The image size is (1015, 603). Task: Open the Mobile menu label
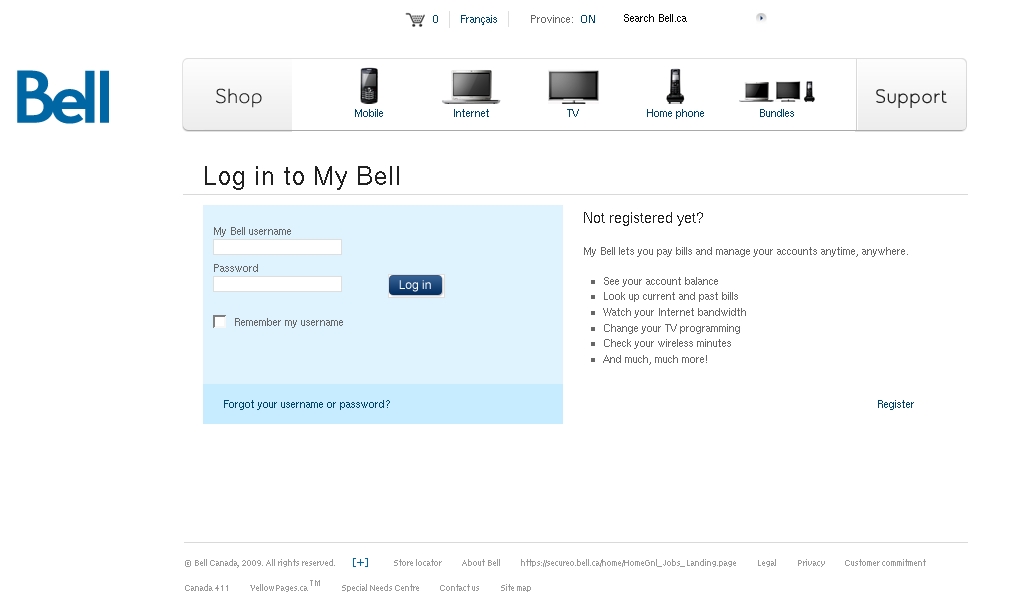(x=368, y=113)
